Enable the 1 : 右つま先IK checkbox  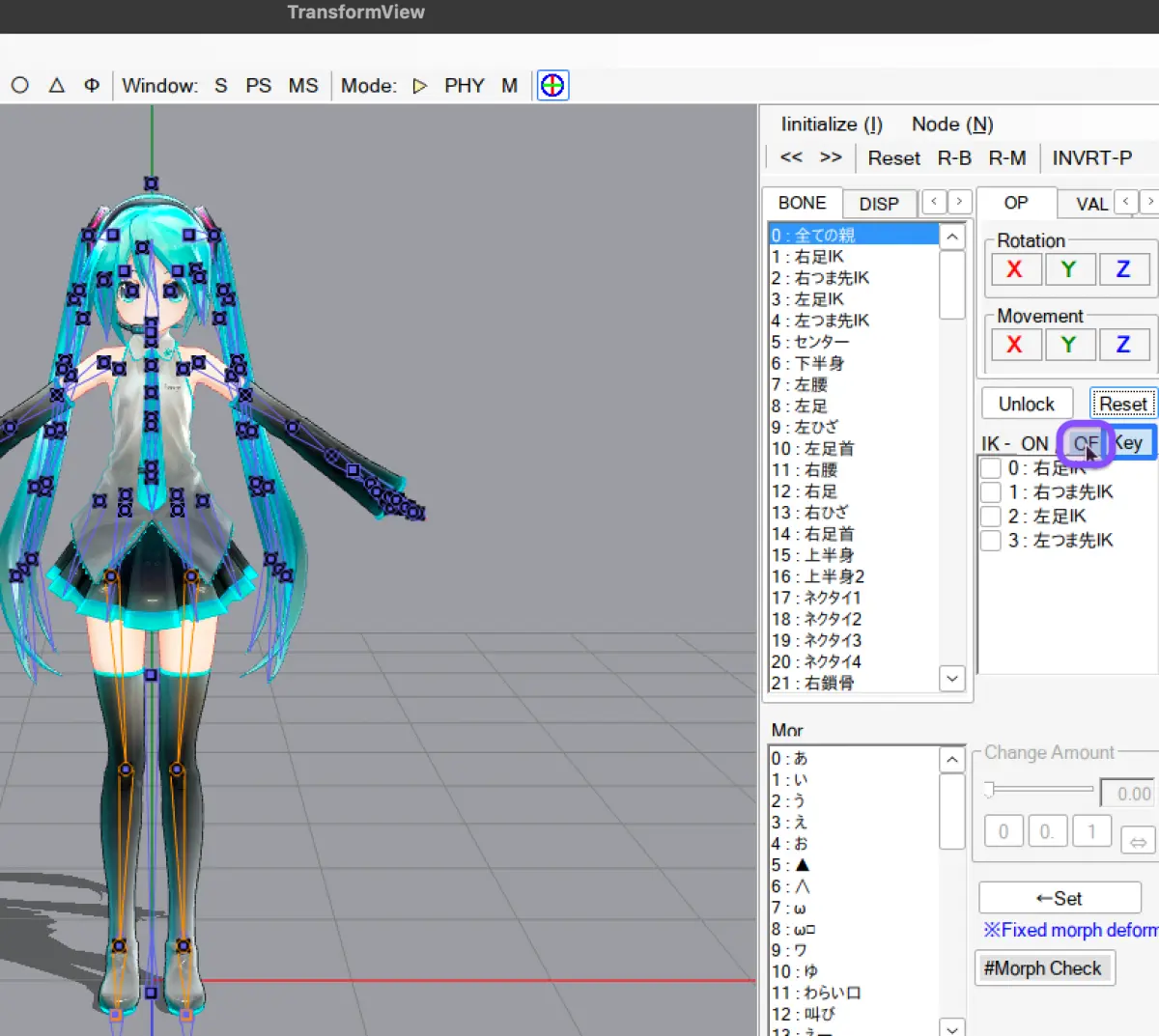coord(990,492)
